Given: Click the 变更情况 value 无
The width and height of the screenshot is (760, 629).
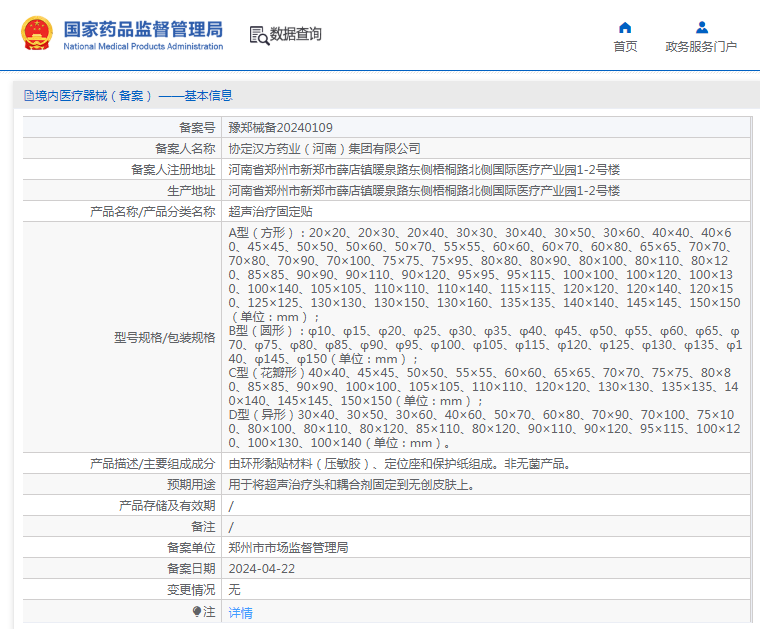Looking at the screenshot, I should [235, 590].
